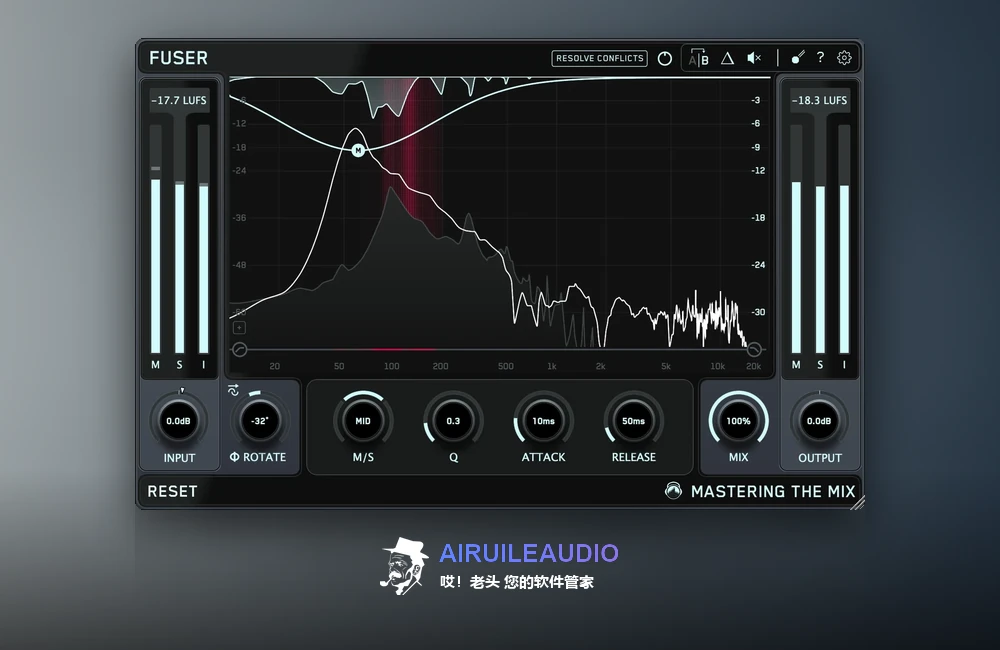1000x650 pixels.
Task: Click the low-pass filter handle at right
Action: (754, 350)
